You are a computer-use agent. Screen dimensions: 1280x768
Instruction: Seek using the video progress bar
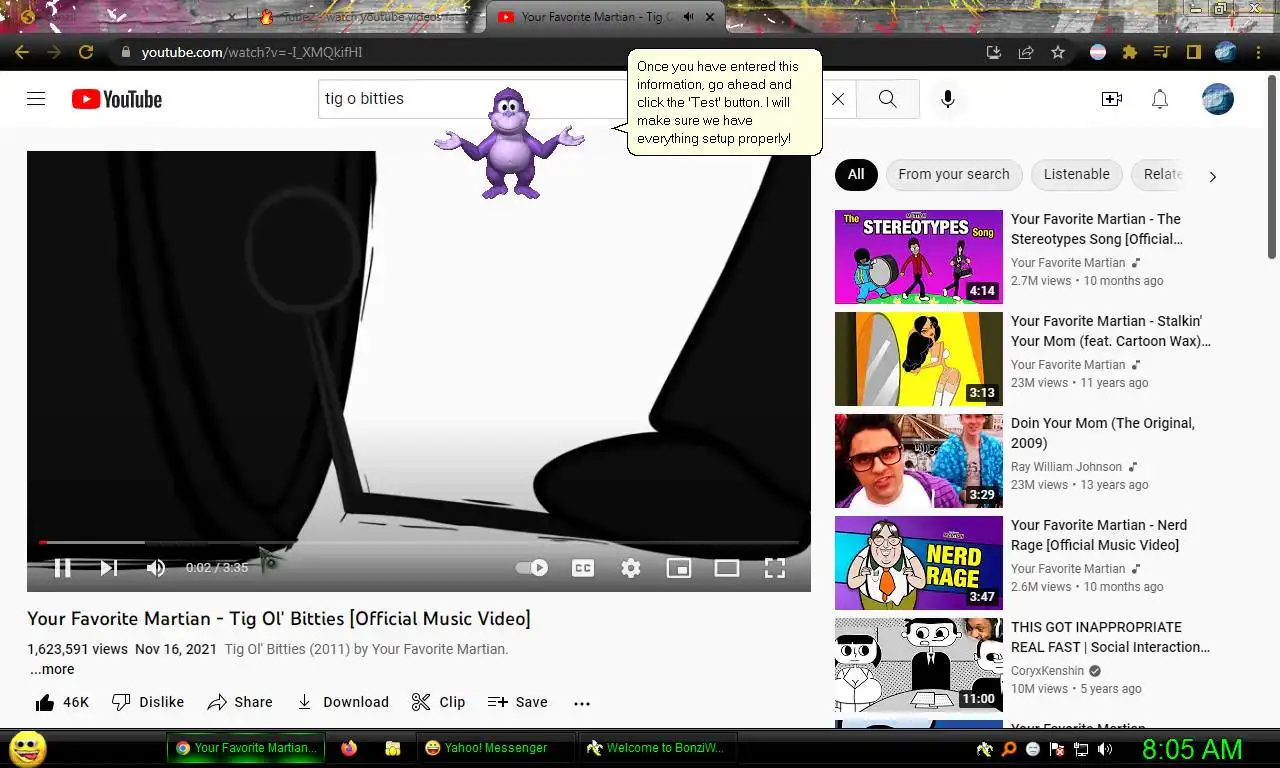pyautogui.click(x=419, y=542)
